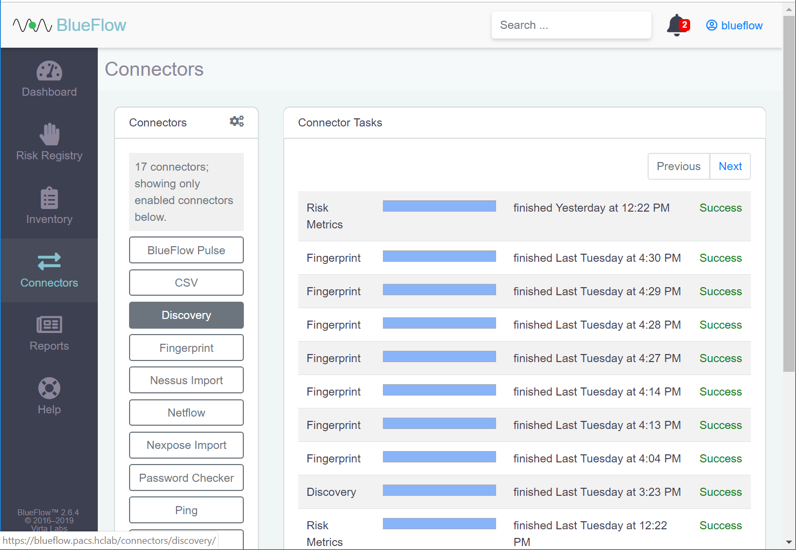This screenshot has height=550, width=796.
Task: Open connector settings gears icon
Action: click(x=237, y=122)
